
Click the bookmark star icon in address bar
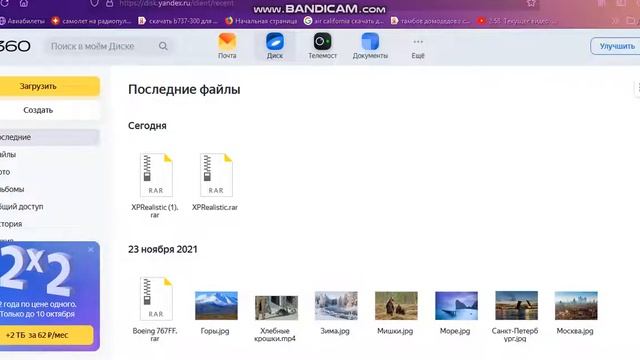point(531,3)
